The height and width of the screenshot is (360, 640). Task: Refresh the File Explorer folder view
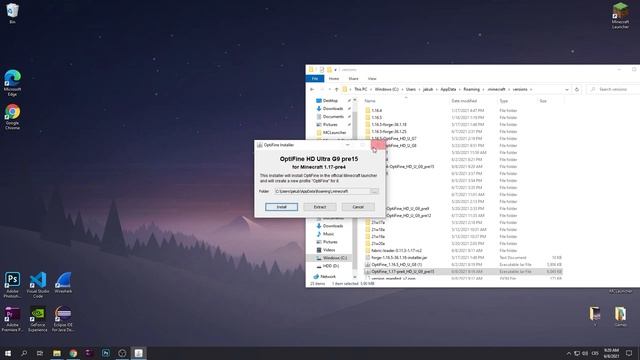[577, 89]
